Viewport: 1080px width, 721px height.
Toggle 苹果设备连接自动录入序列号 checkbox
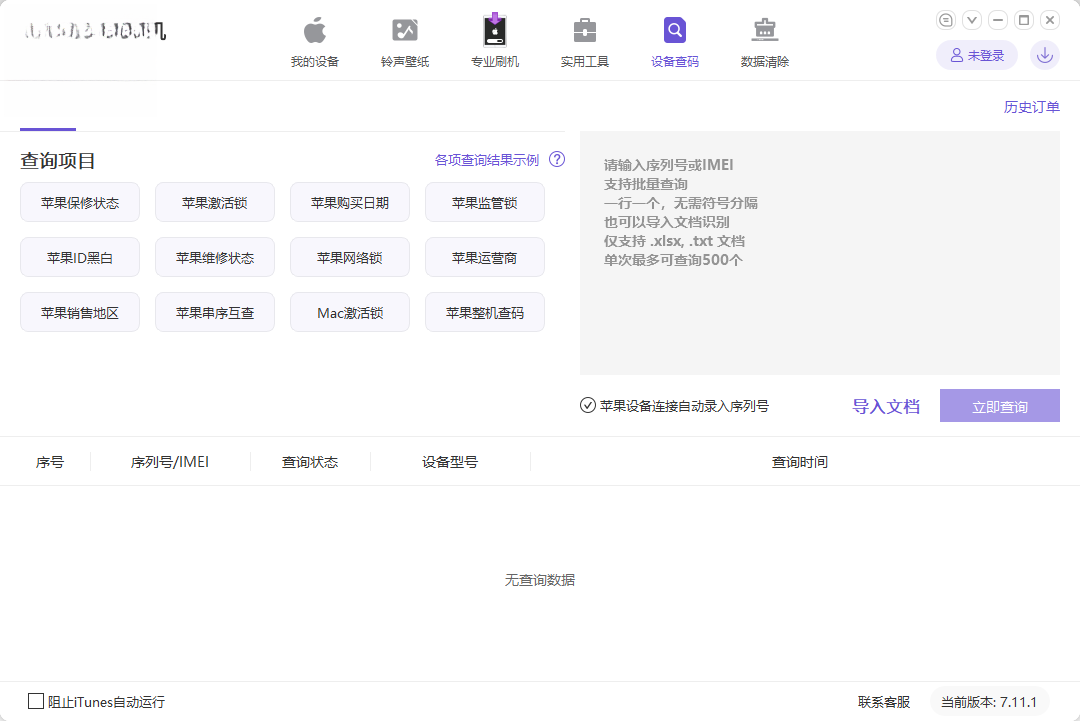coord(588,406)
